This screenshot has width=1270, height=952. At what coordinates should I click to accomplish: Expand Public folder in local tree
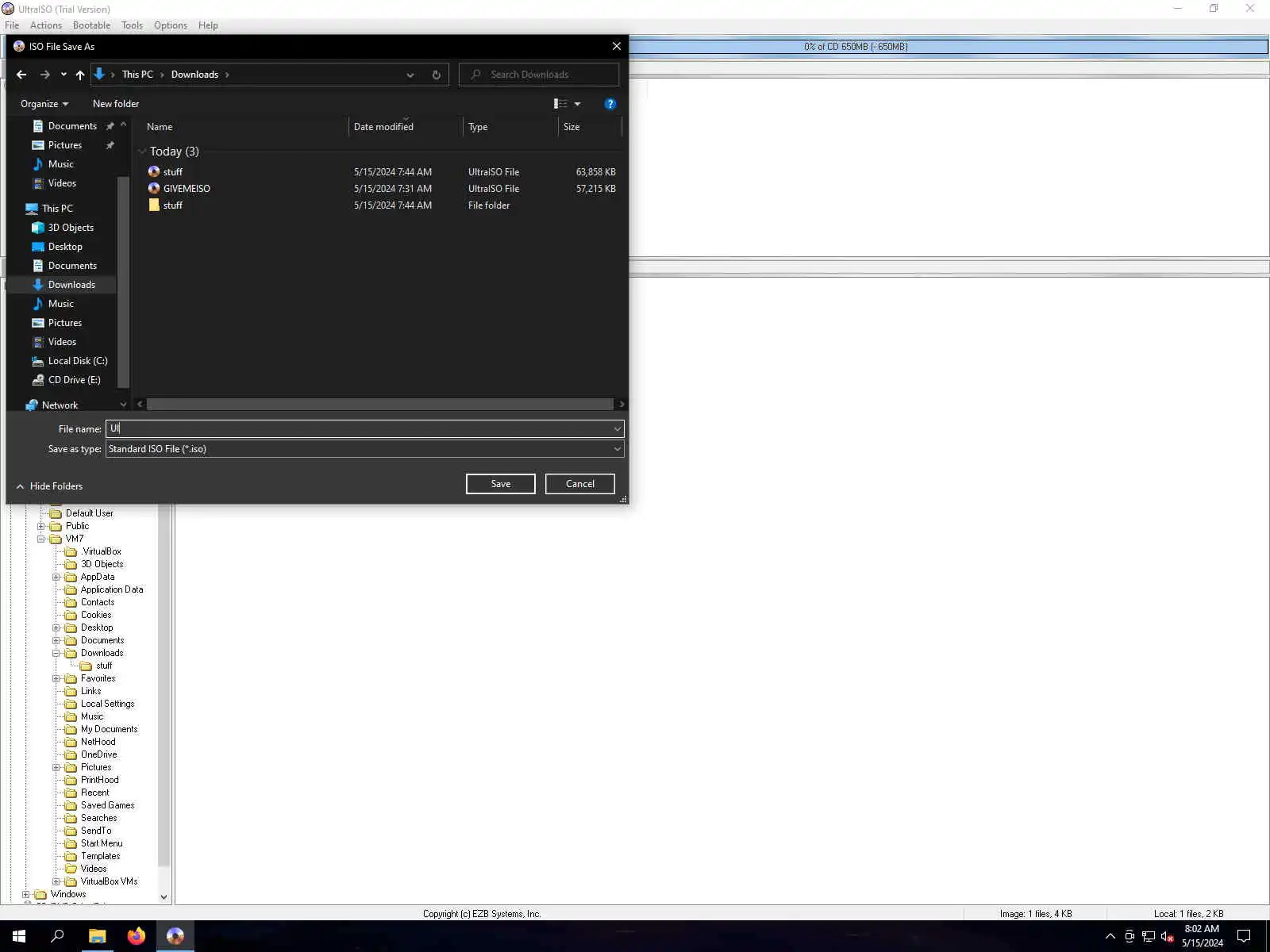click(x=41, y=526)
